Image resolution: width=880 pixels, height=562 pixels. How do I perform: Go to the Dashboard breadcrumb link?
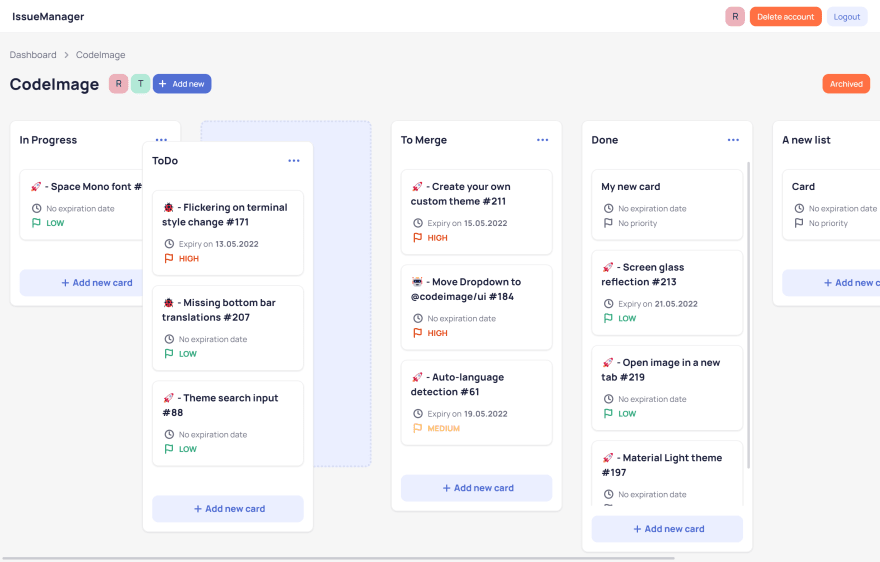(x=33, y=54)
